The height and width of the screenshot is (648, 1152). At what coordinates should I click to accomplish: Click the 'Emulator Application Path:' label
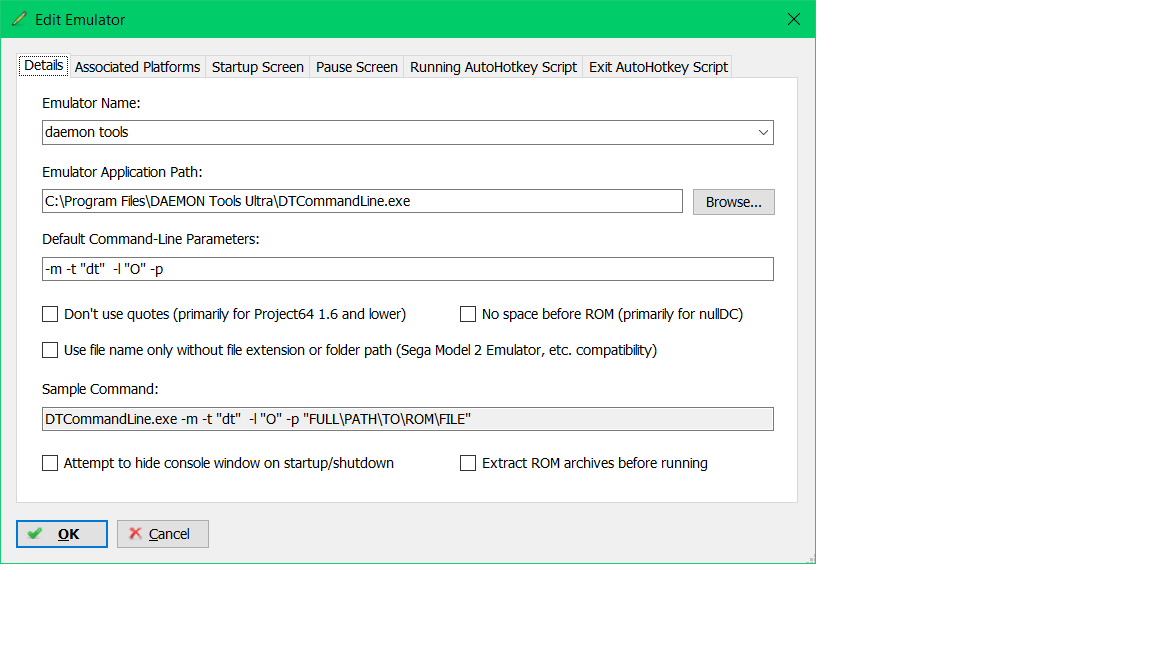coord(122,172)
